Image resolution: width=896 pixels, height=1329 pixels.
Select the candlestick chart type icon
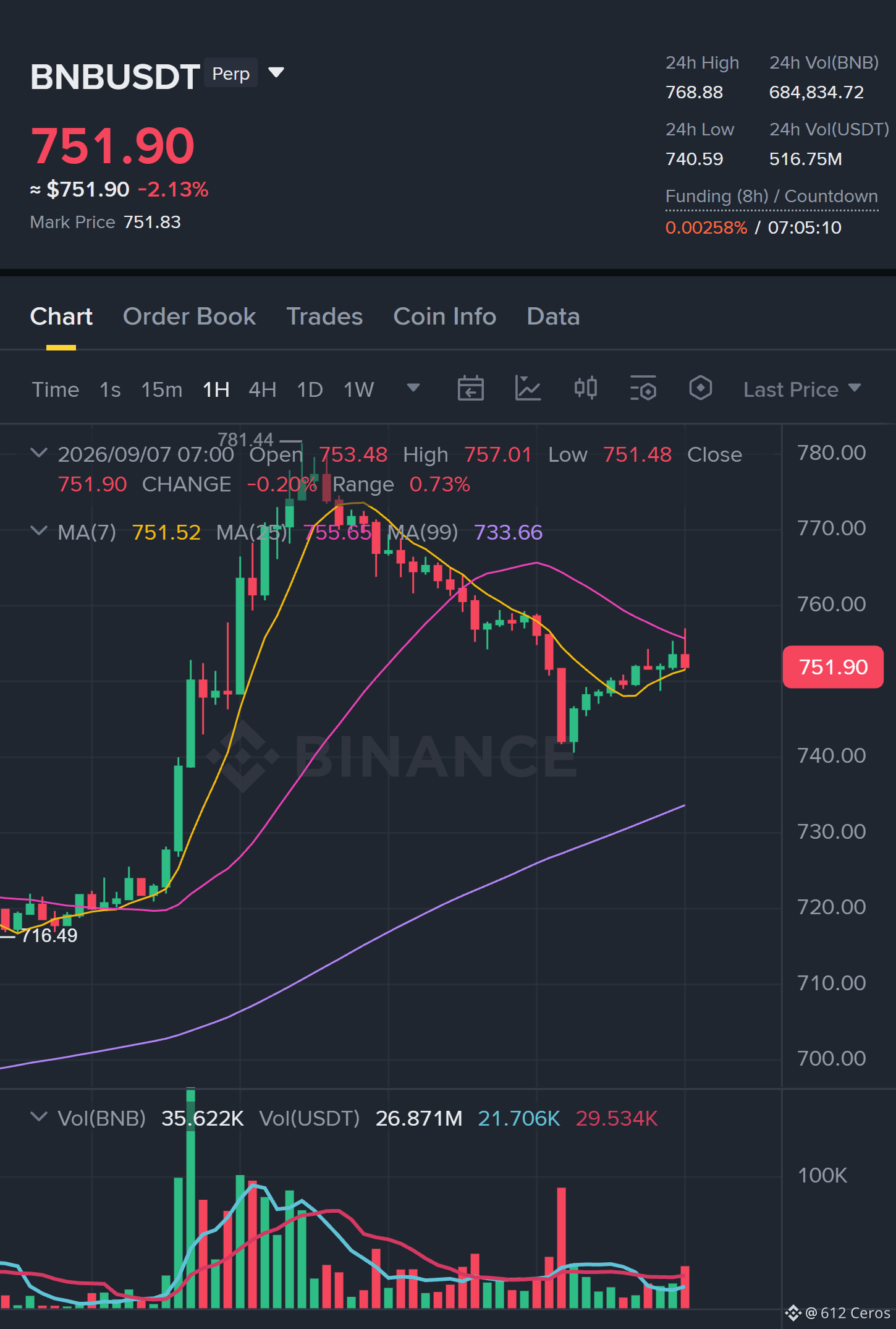585,389
